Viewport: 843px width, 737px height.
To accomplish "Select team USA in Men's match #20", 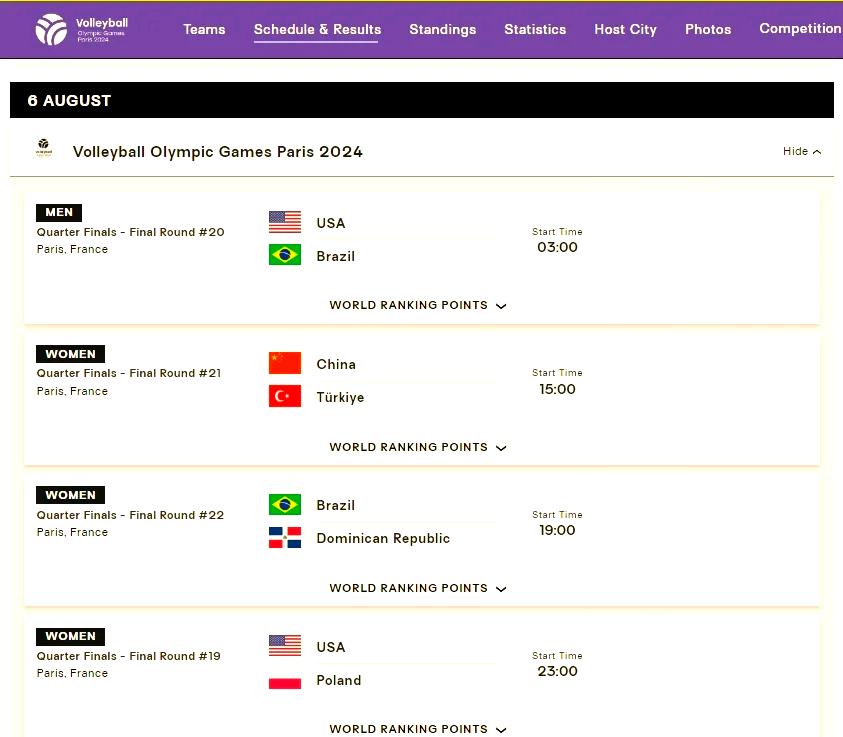I will pyautogui.click(x=331, y=223).
